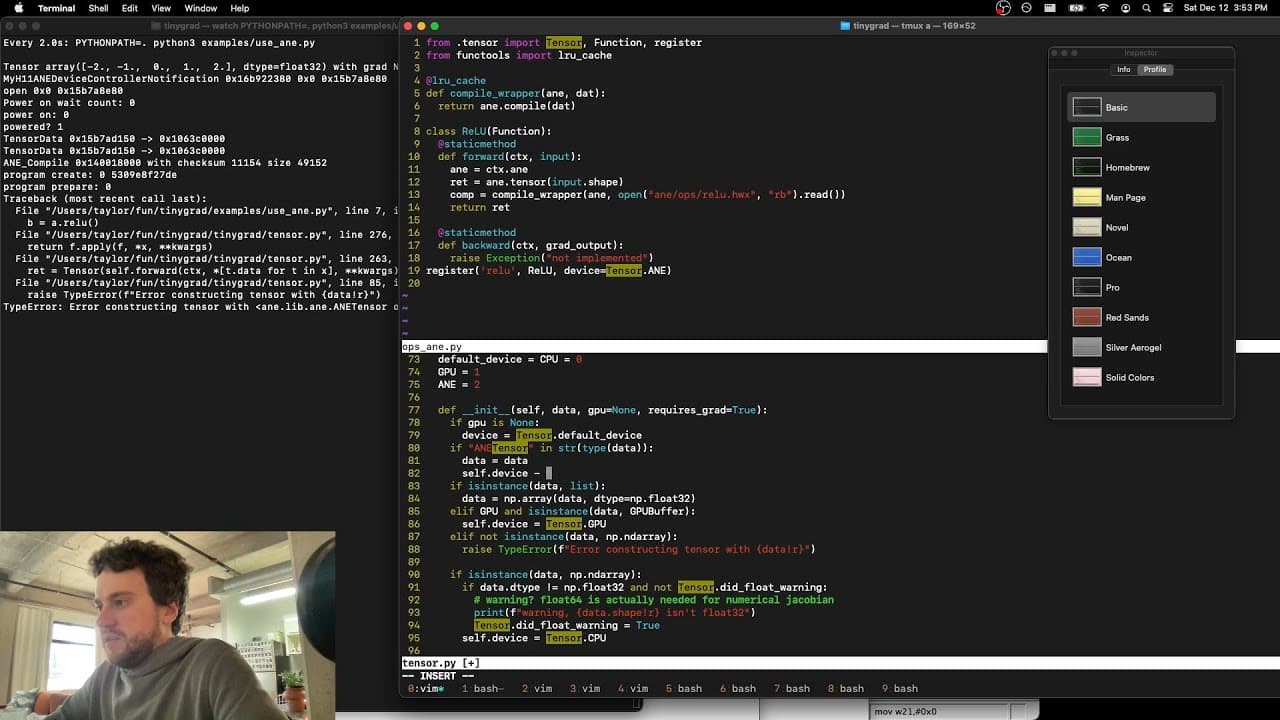Select the Homebrew profile
1280x720 pixels.
1141,167
